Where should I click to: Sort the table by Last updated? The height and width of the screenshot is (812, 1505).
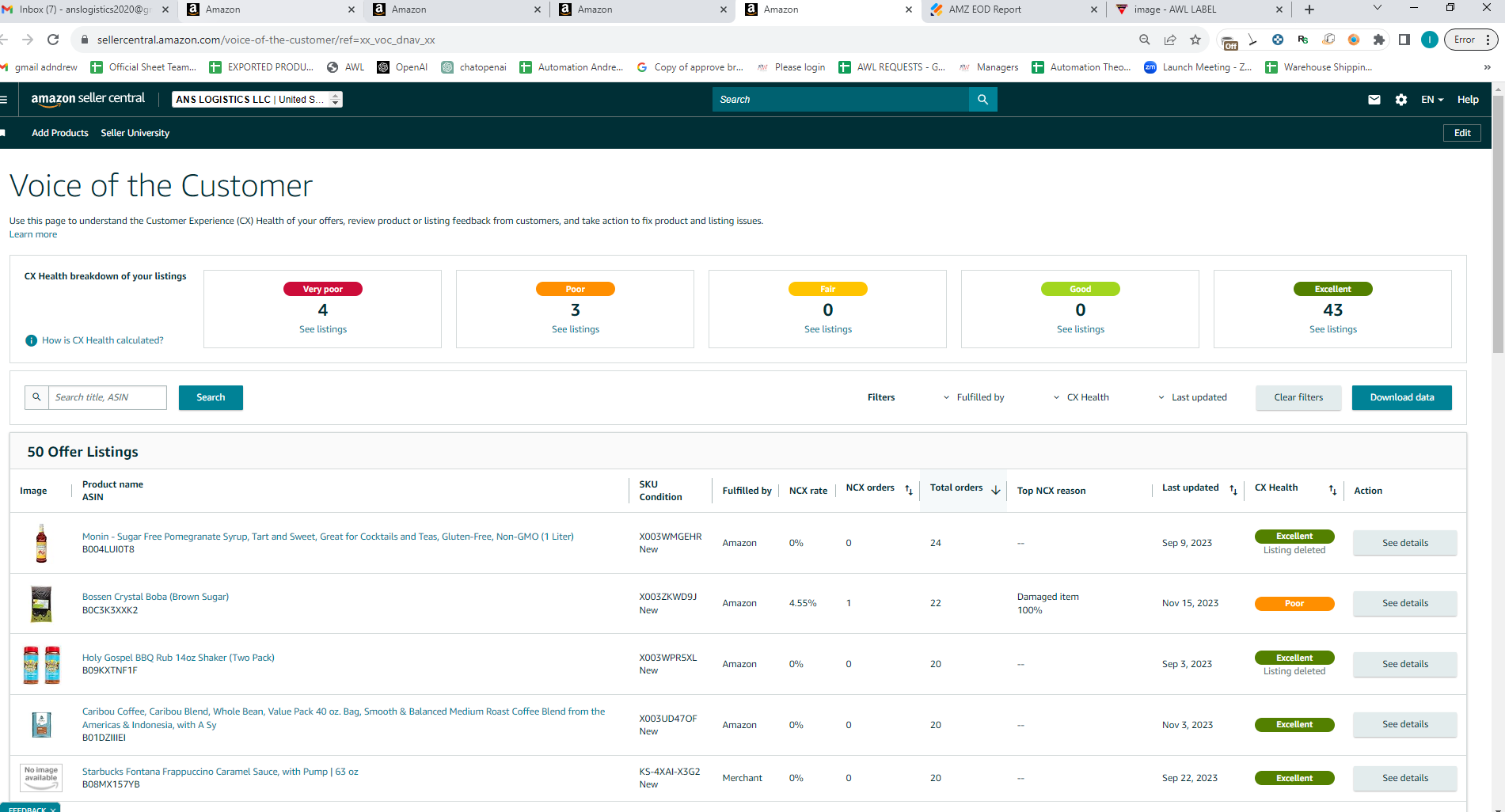coord(1233,491)
